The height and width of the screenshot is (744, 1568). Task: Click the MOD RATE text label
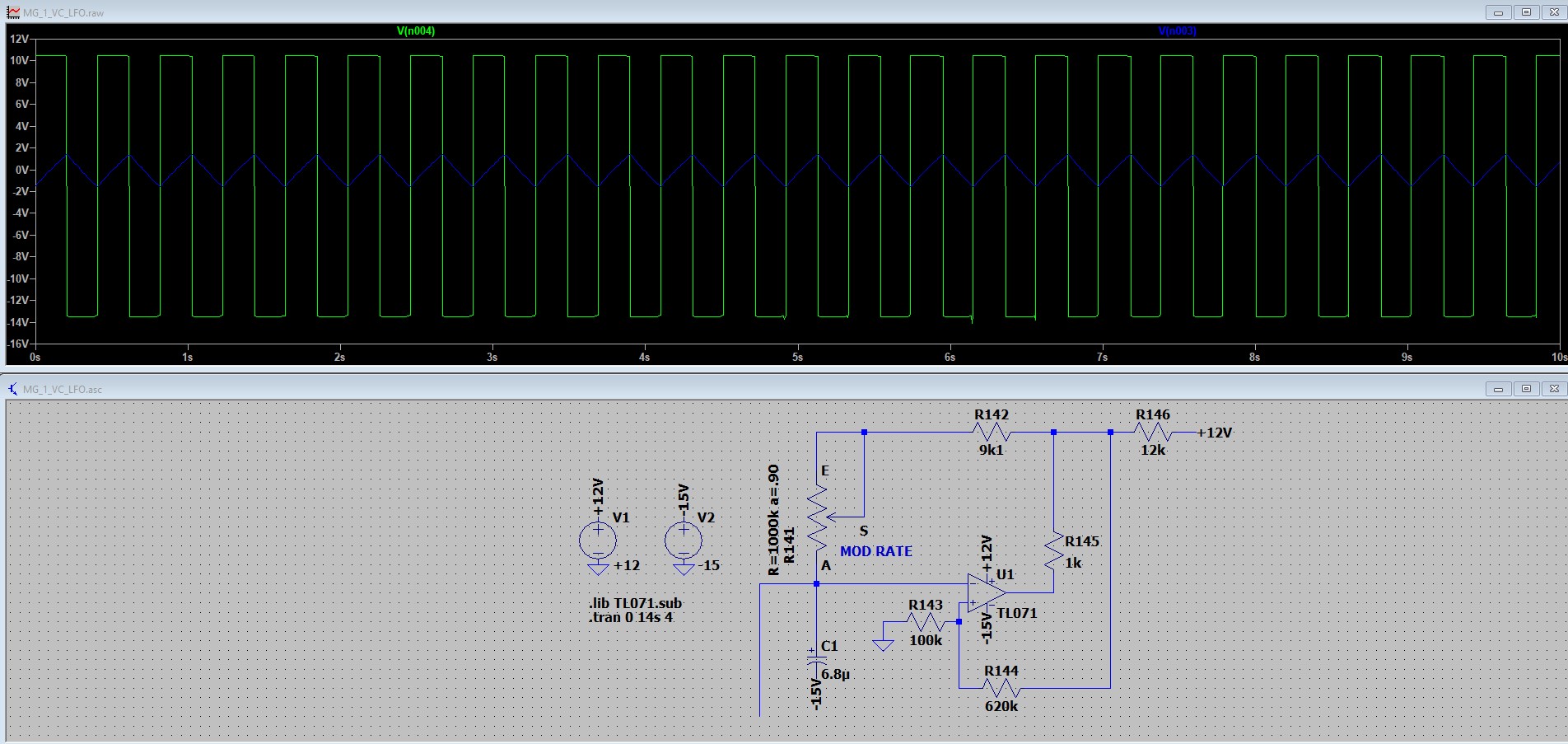pyautogui.click(x=875, y=551)
